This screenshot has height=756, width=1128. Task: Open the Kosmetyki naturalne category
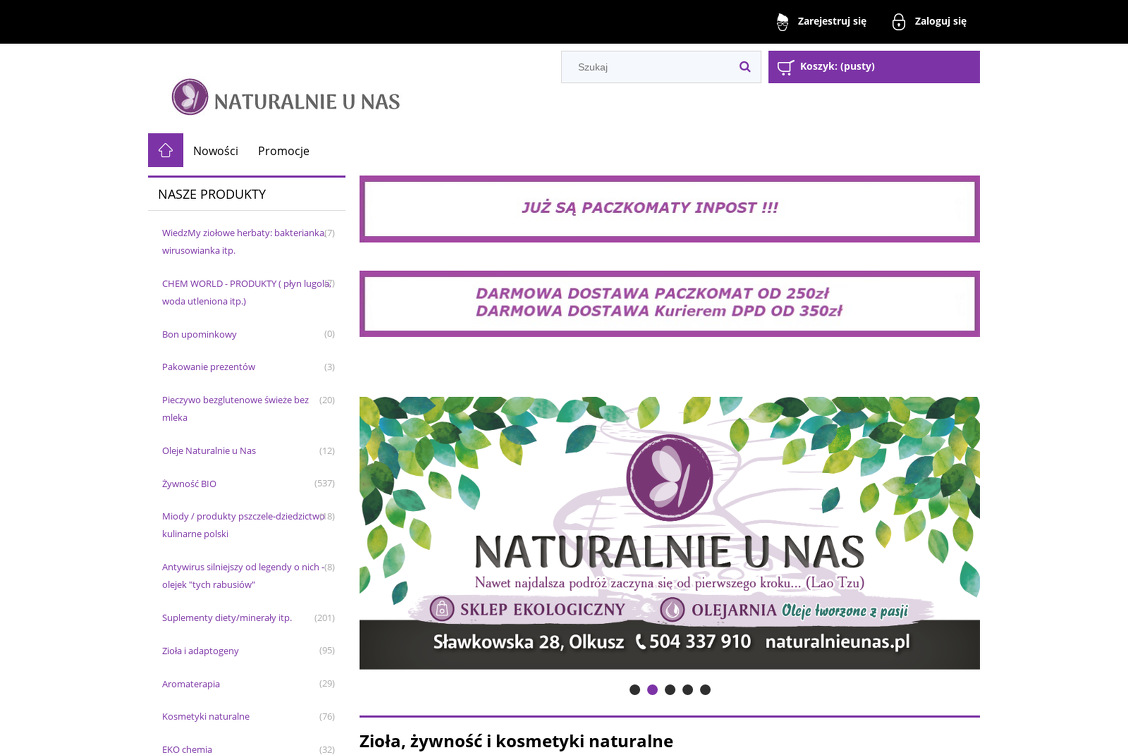206,716
